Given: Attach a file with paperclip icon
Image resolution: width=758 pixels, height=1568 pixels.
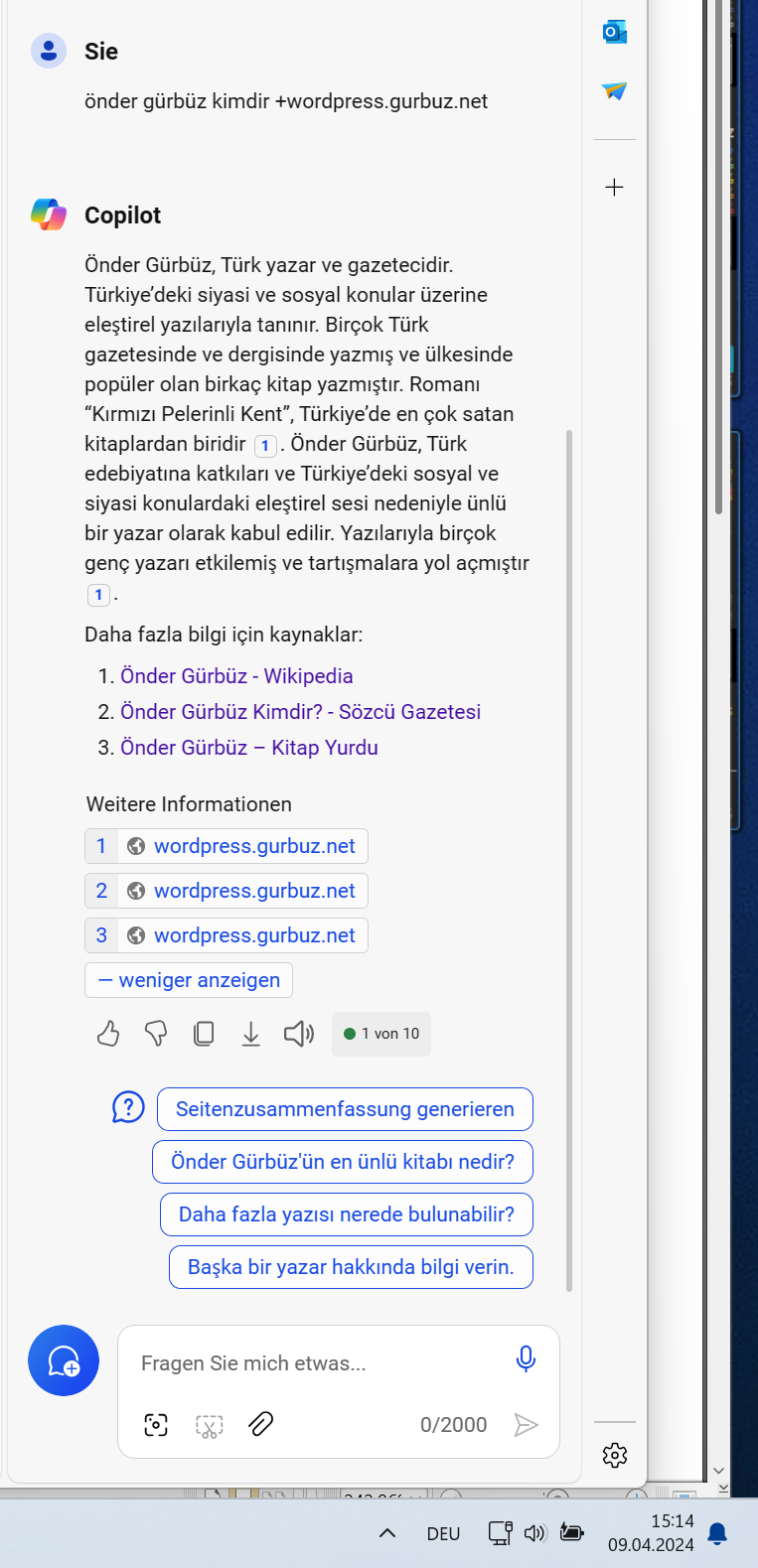Looking at the screenshot, I should [261, 1425].
